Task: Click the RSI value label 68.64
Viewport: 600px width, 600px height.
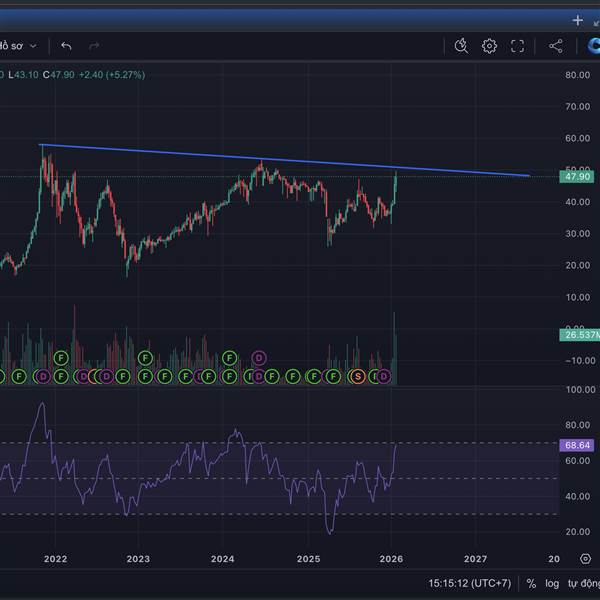Action: tap(578, 445)
